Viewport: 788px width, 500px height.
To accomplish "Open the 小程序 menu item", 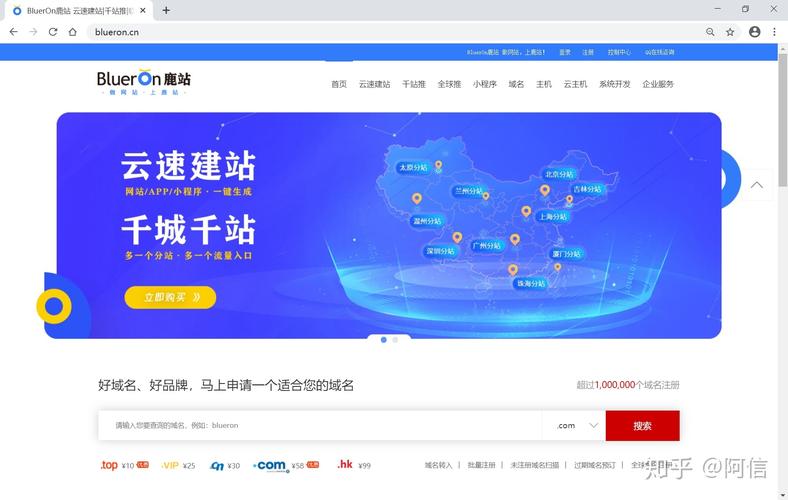I will (484, 84).
